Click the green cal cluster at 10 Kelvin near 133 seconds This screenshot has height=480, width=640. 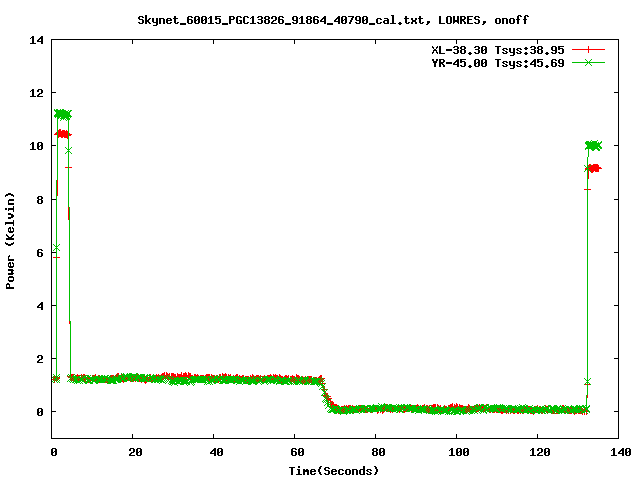[593, 145]
